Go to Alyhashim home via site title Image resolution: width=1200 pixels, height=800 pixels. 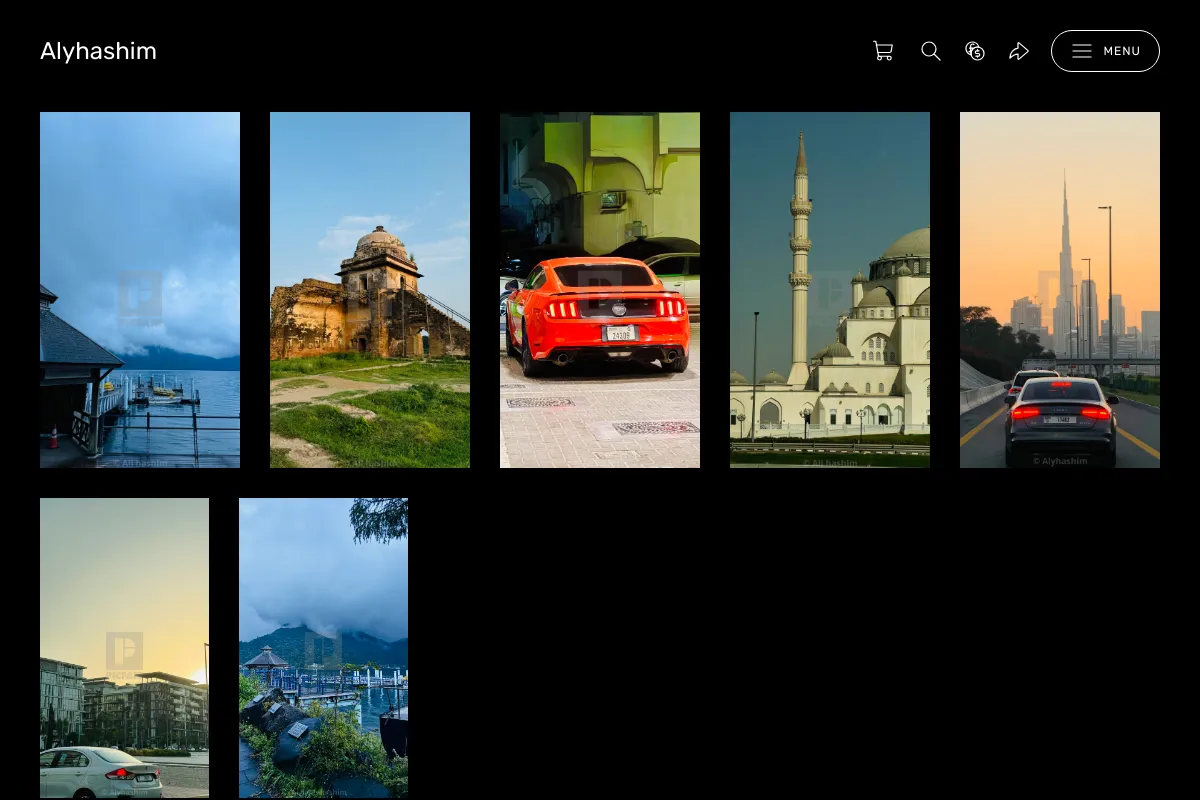click(98, 51)
